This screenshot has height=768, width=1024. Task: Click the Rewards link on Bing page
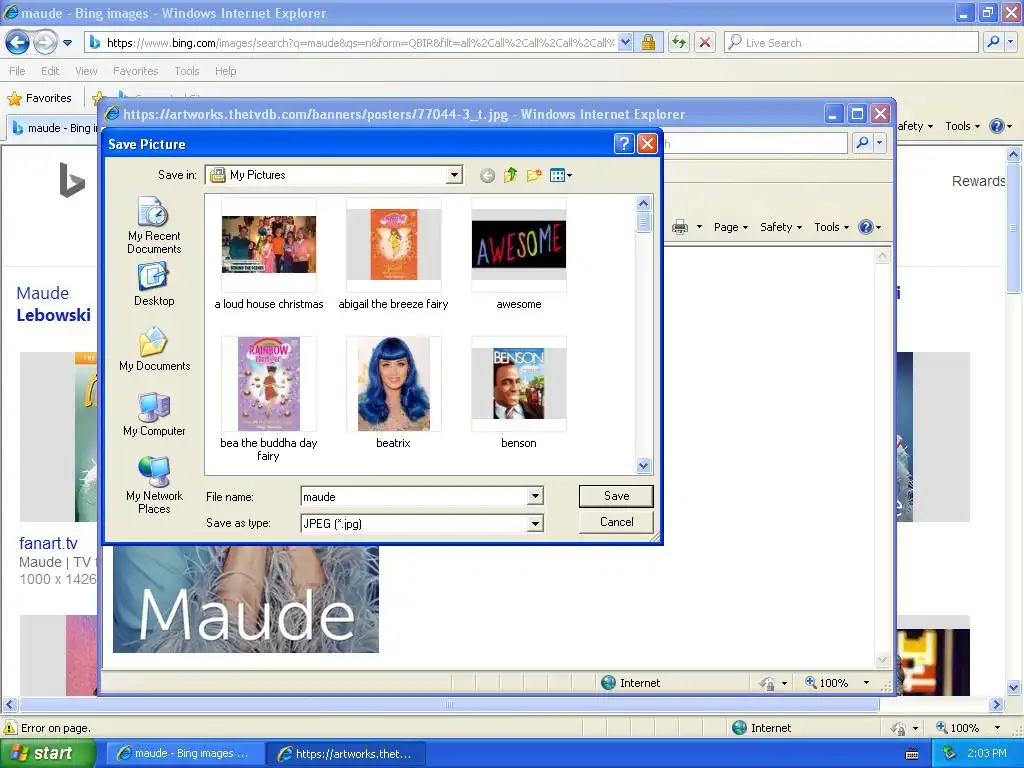978,181
